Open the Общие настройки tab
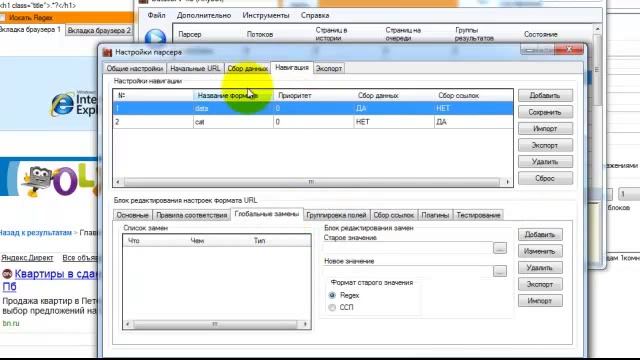The image size is (640, 360). pos(135,68)
